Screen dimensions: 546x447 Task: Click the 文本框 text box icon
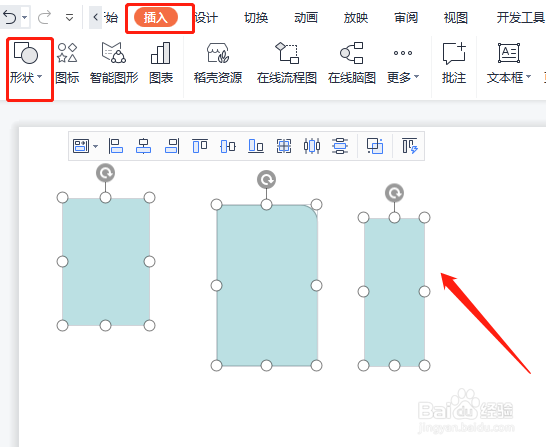(509, 53)
